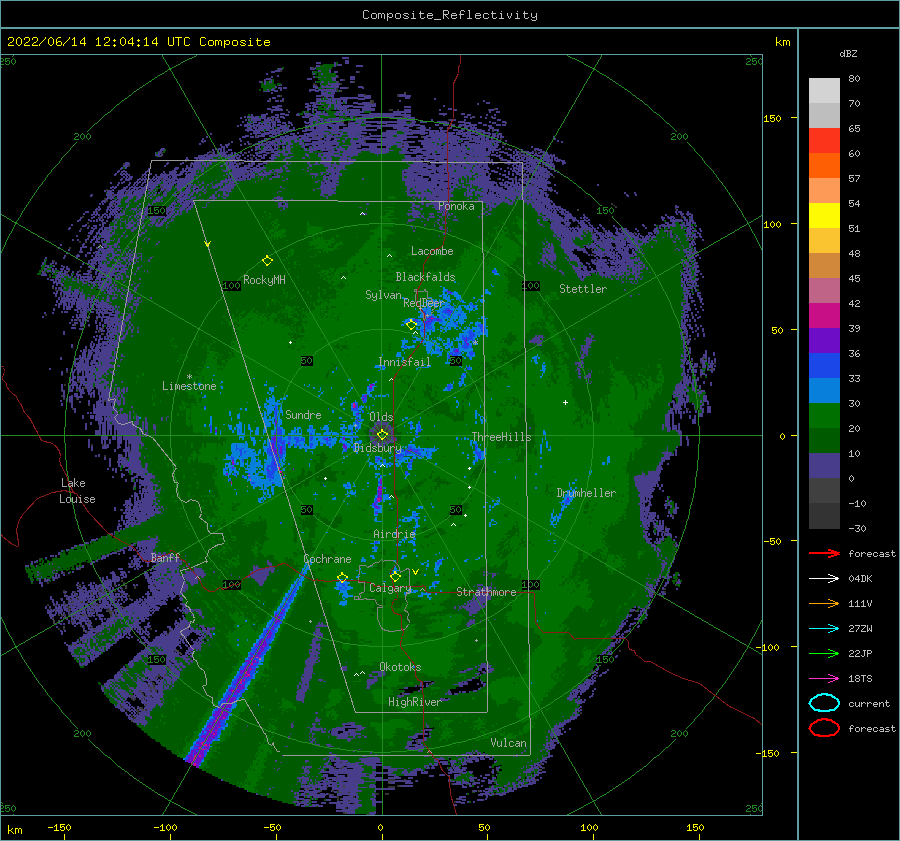
Task: Select the cyan 27ZW arrow icon
Action: coord(824,629)
